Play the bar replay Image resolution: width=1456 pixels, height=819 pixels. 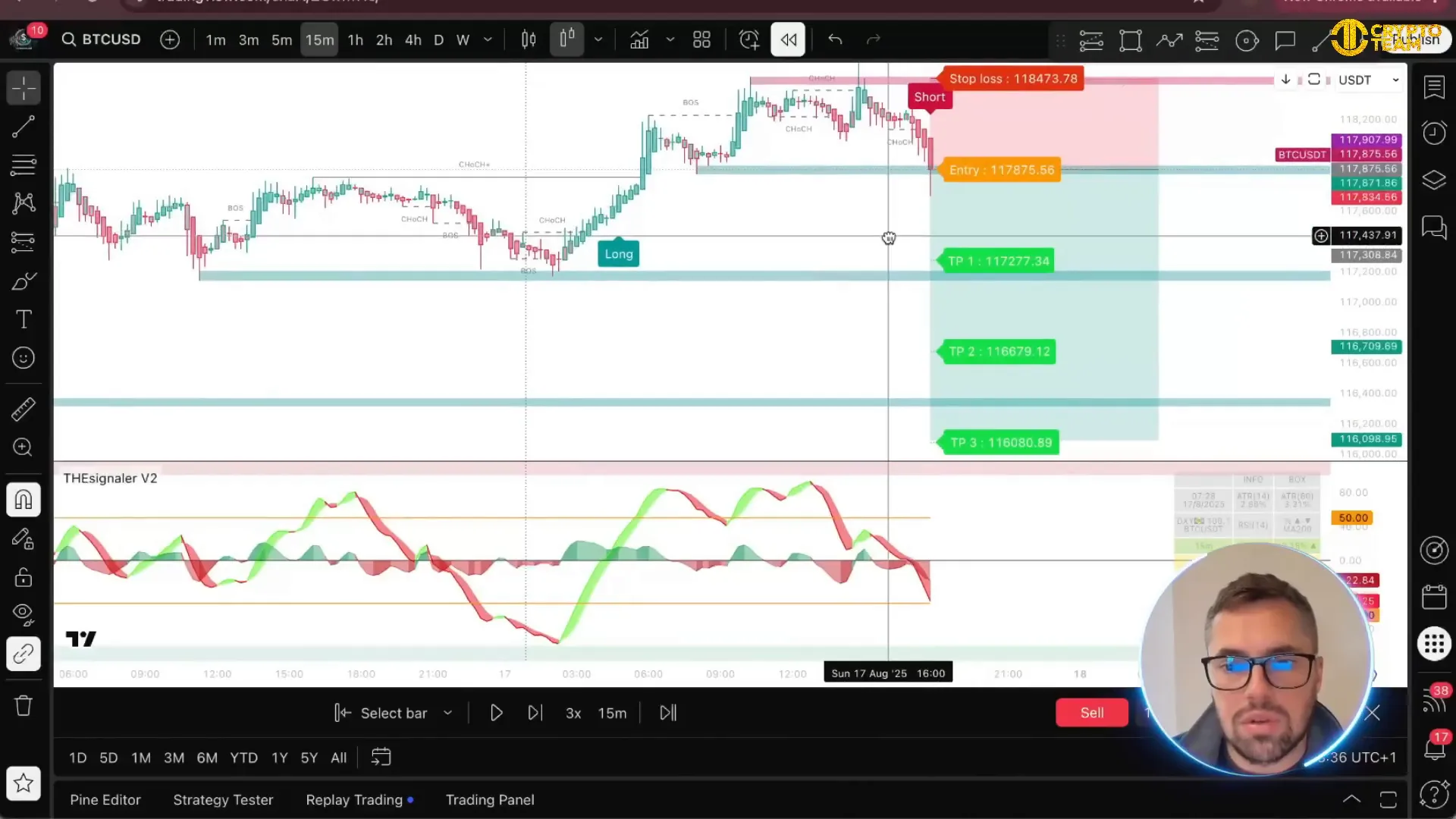point(497,713)
